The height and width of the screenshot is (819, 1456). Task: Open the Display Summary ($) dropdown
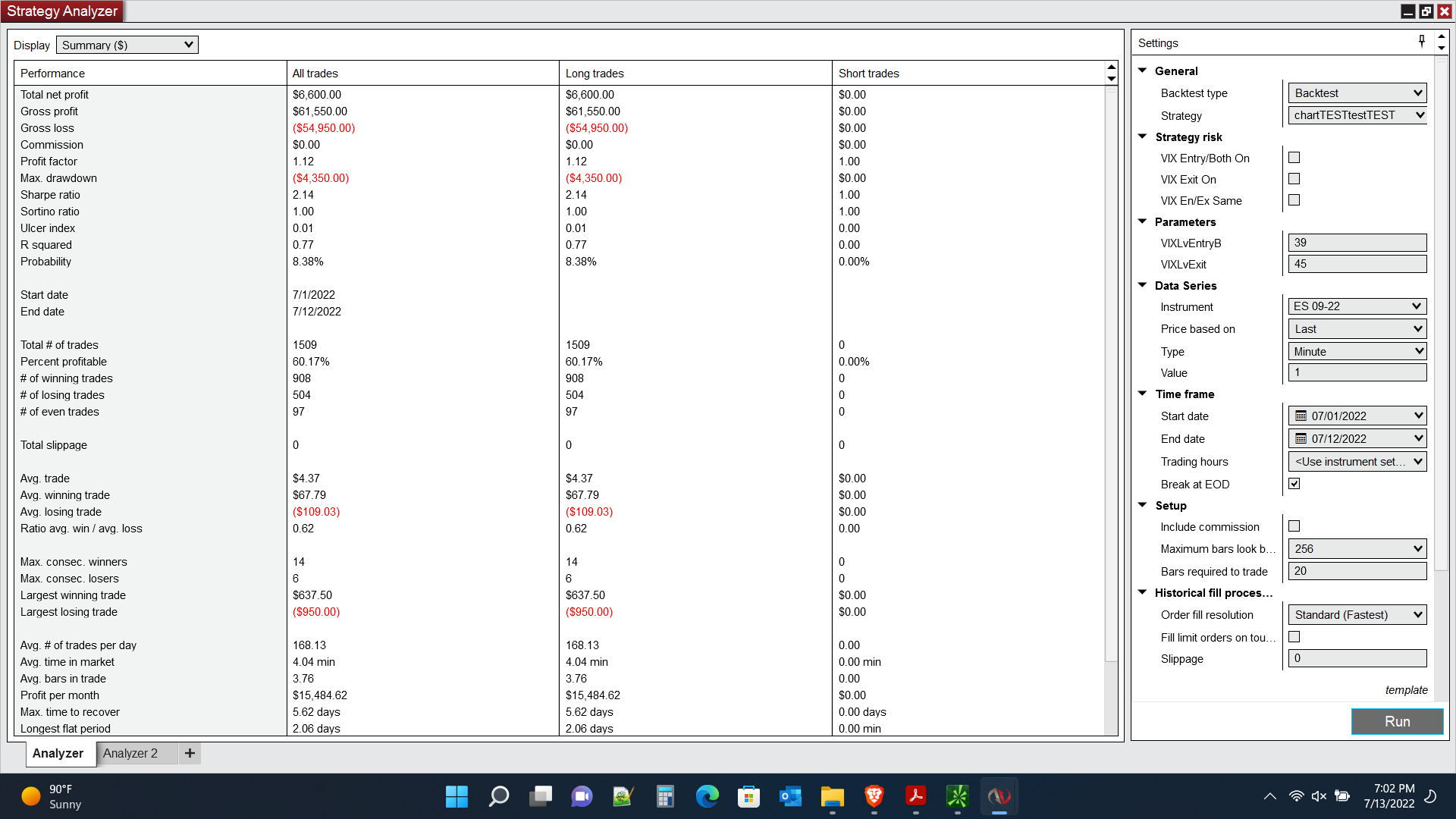127,45
